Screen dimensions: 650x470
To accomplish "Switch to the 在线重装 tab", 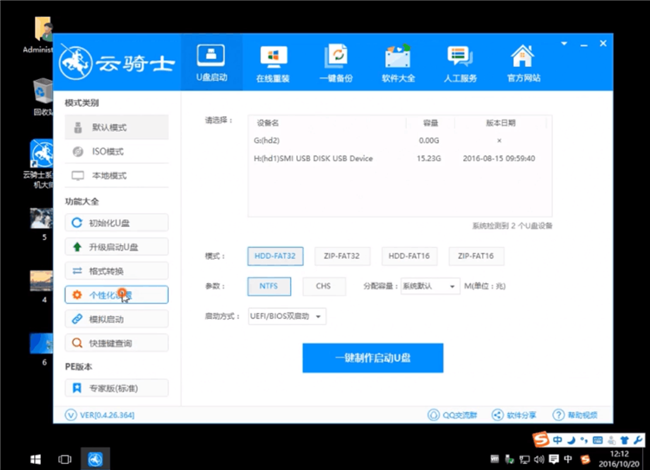I will click(273, 63).
